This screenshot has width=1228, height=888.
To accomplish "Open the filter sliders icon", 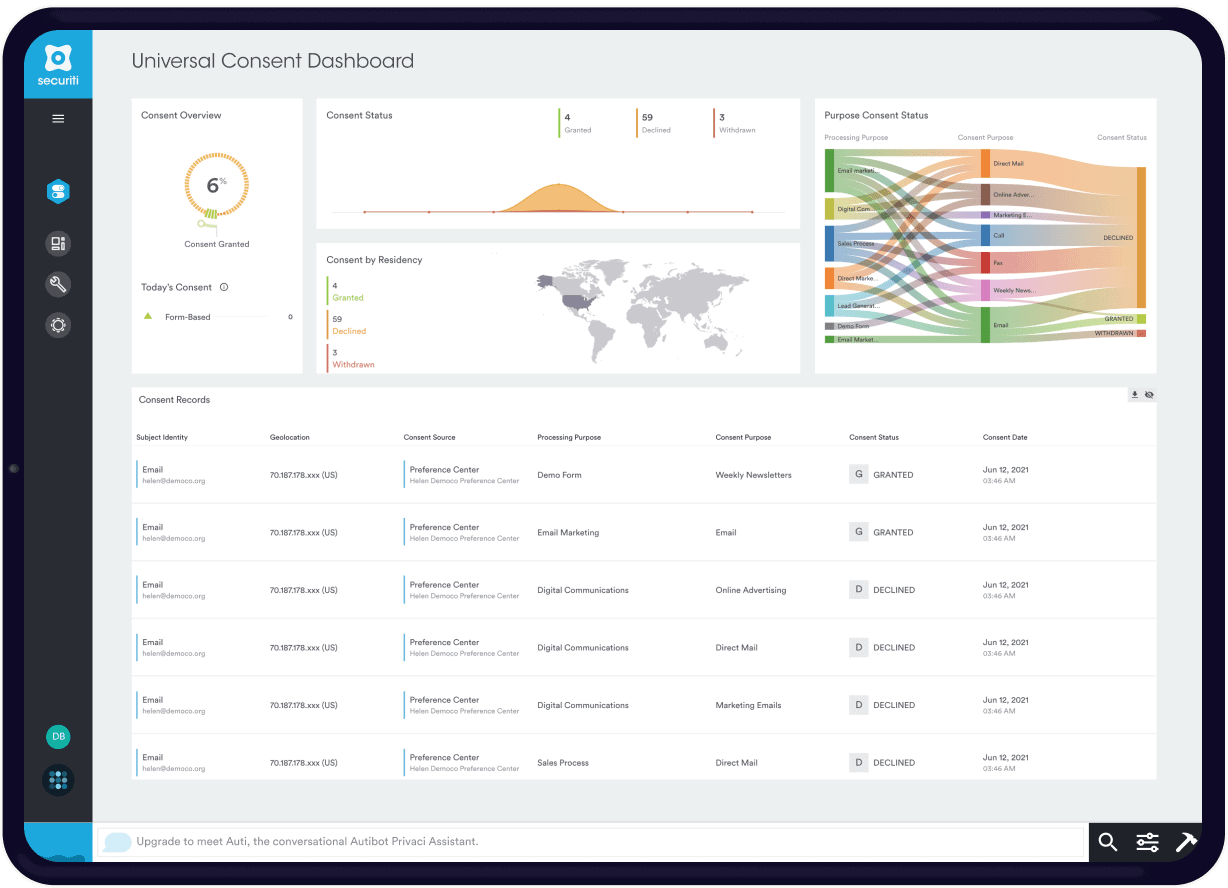I will (x=1147, y=842).
